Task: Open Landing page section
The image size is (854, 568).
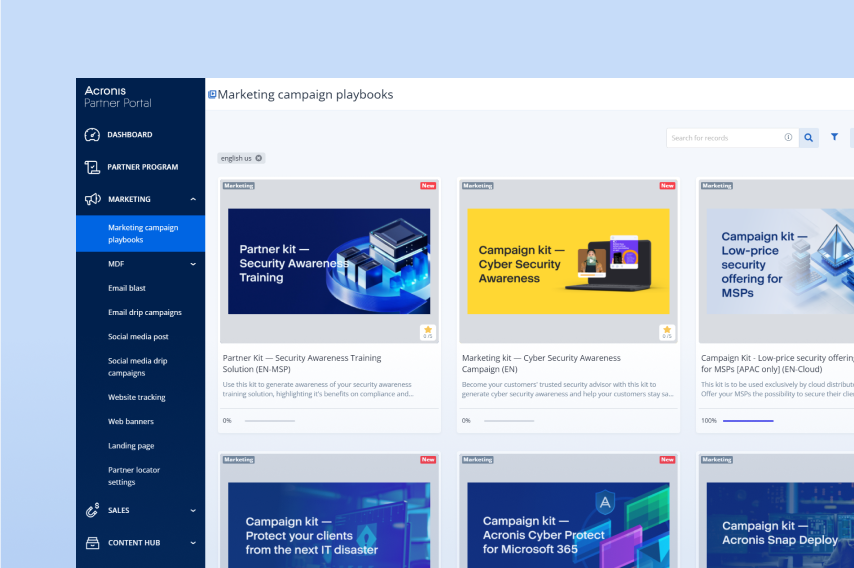Action: [x=131, y=446]
